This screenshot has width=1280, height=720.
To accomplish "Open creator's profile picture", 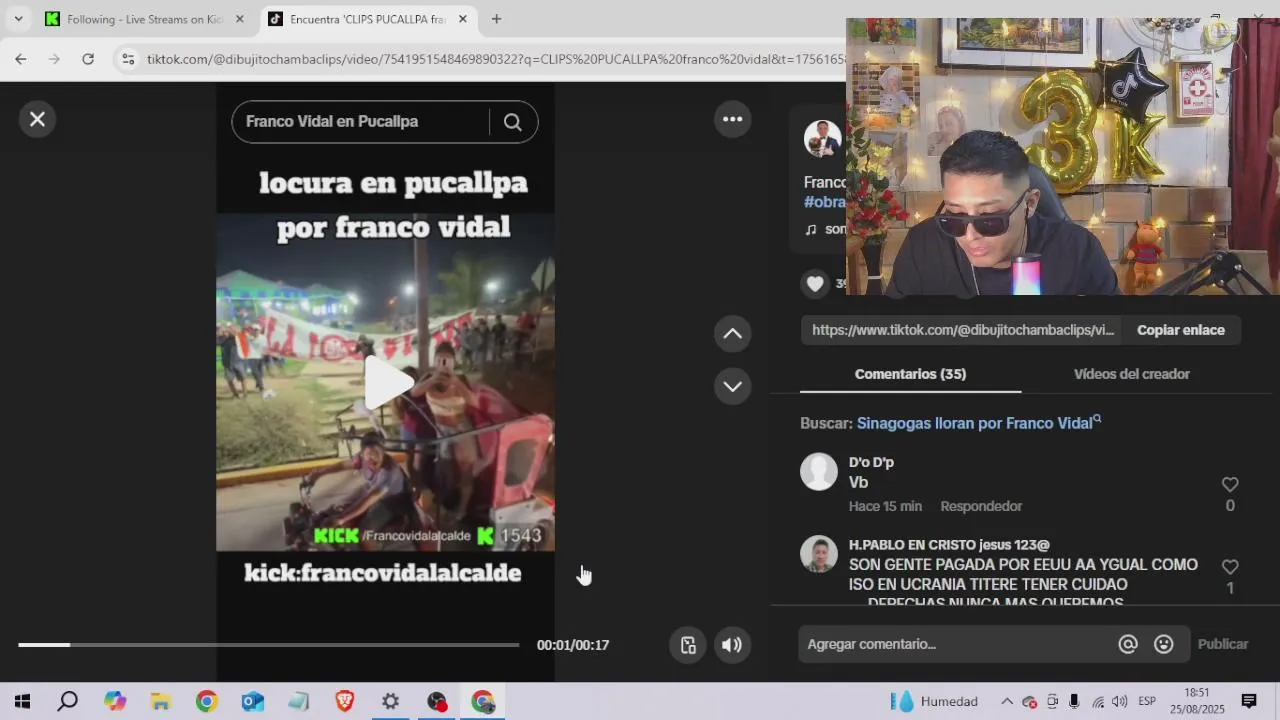I will point(822,139).
